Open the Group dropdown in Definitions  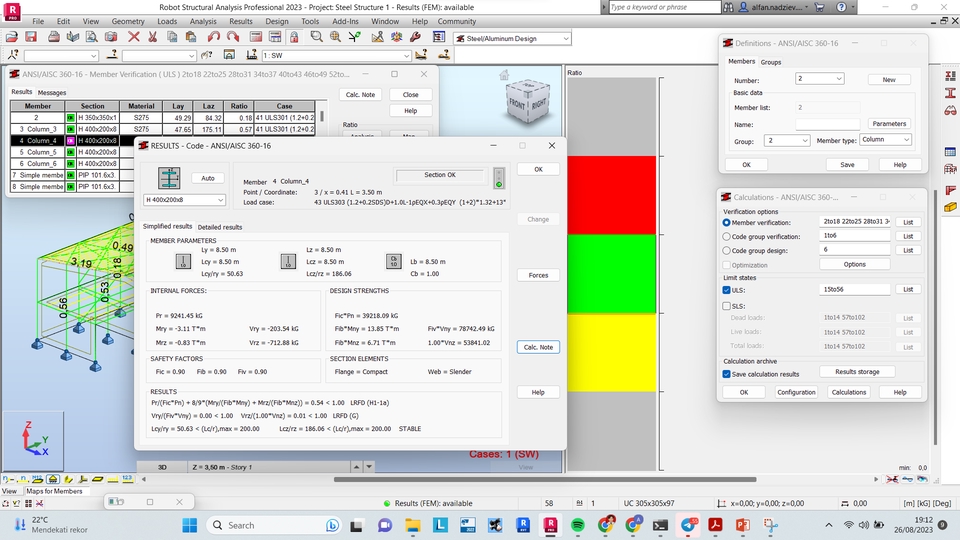pyautogui.click(x=804, y=141)
